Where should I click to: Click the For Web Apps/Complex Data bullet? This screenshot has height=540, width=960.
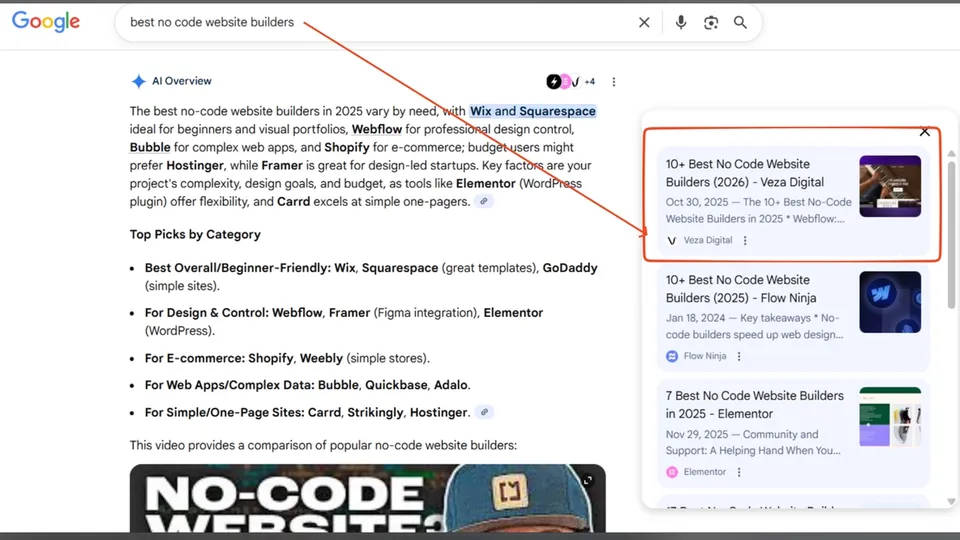pos(307,385)
